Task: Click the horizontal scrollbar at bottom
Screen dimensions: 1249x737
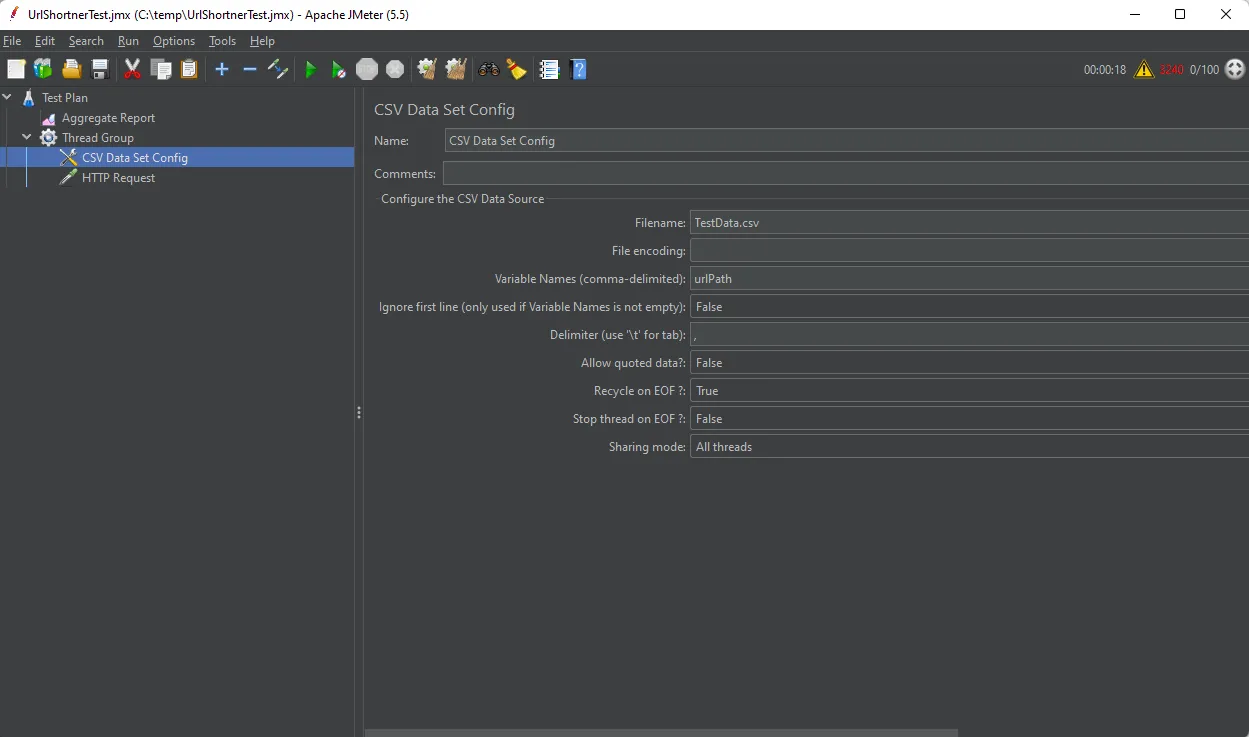Action: [x=661, y=732]
